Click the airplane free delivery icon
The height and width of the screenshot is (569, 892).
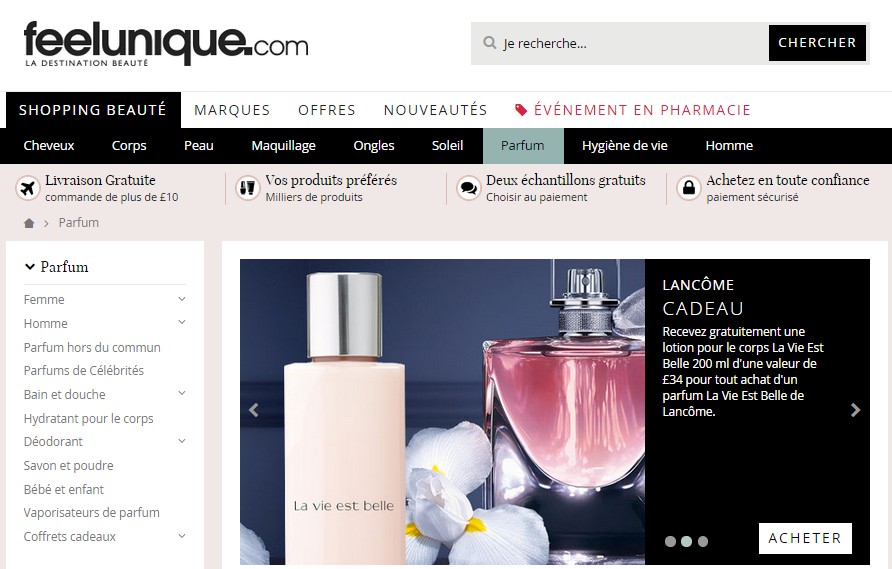coord(27,188)
